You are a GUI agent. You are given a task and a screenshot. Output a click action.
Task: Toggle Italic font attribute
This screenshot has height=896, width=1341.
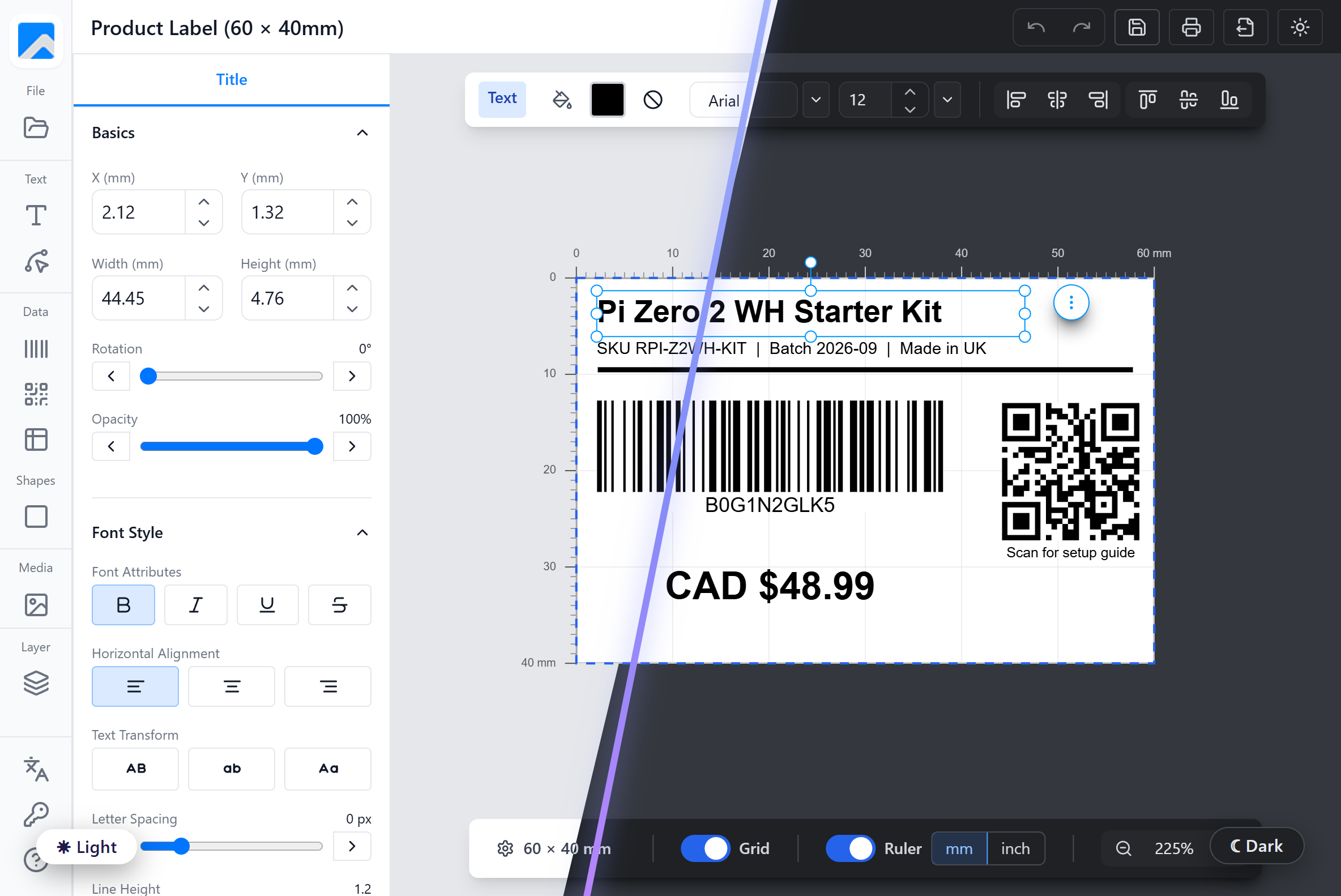(x=195, y=604)
